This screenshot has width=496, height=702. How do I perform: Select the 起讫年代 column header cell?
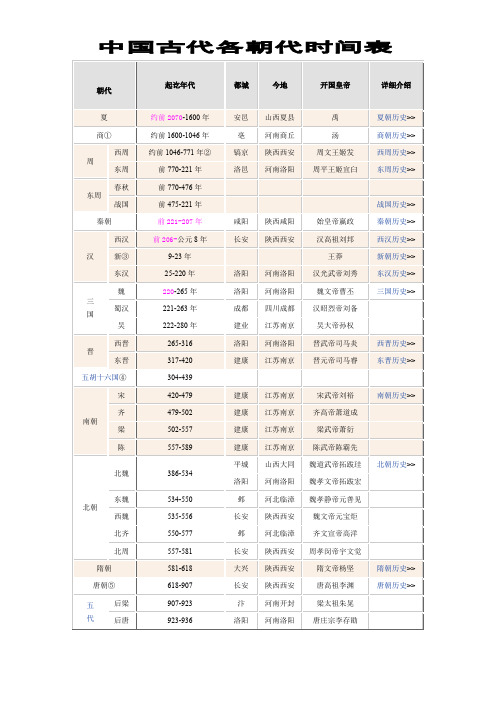coord(180,85)
